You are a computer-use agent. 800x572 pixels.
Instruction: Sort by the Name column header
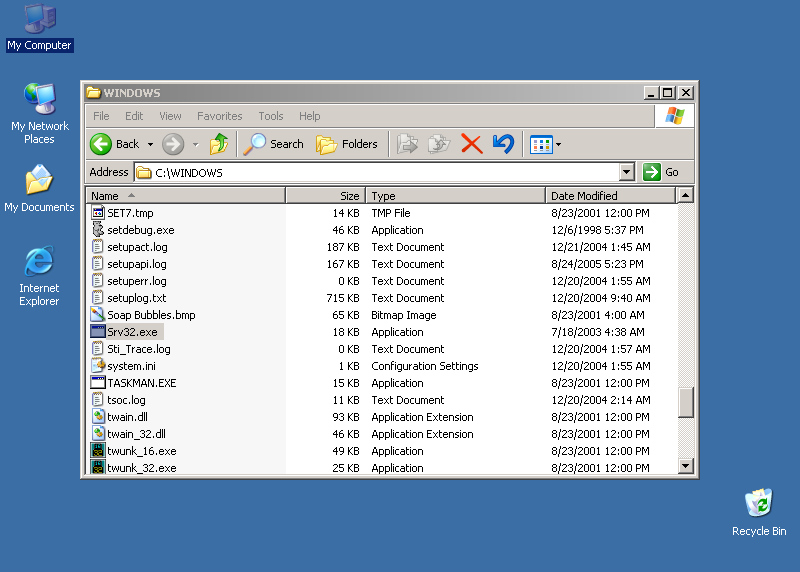pos(186,195)
